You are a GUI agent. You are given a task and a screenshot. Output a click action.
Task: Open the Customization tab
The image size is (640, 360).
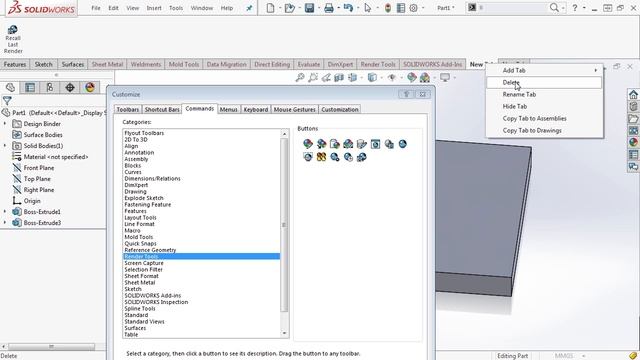tap(340, 109)
